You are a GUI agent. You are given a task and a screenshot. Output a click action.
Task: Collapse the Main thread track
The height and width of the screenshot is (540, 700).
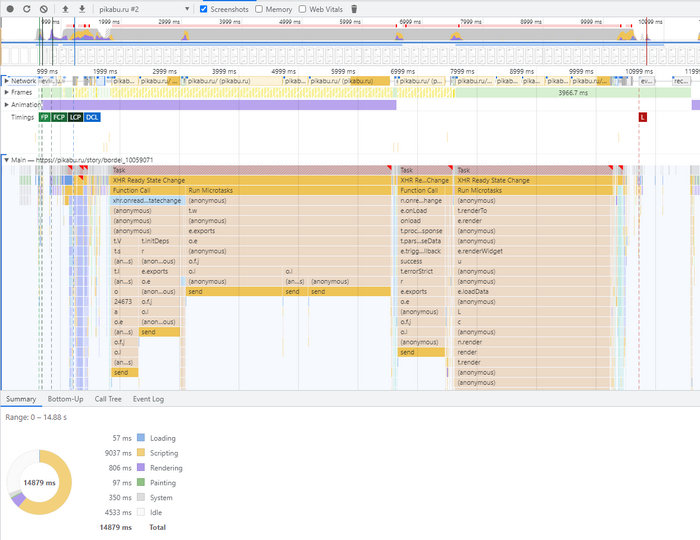pyautogui.click(x=5, y=159)
